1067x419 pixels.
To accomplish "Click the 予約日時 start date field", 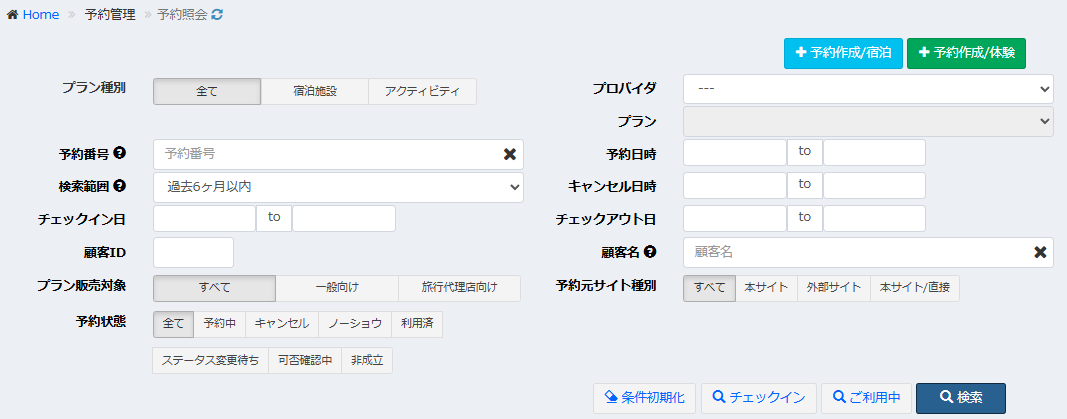I will click(x=735, y=152).
